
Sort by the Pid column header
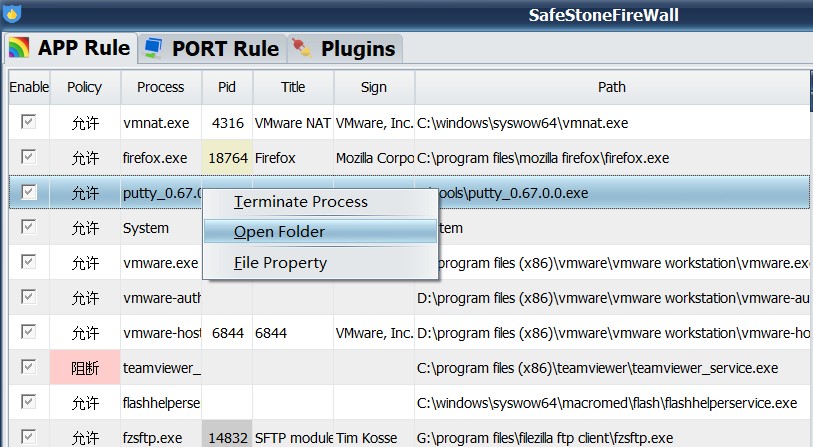pos(227,87)
